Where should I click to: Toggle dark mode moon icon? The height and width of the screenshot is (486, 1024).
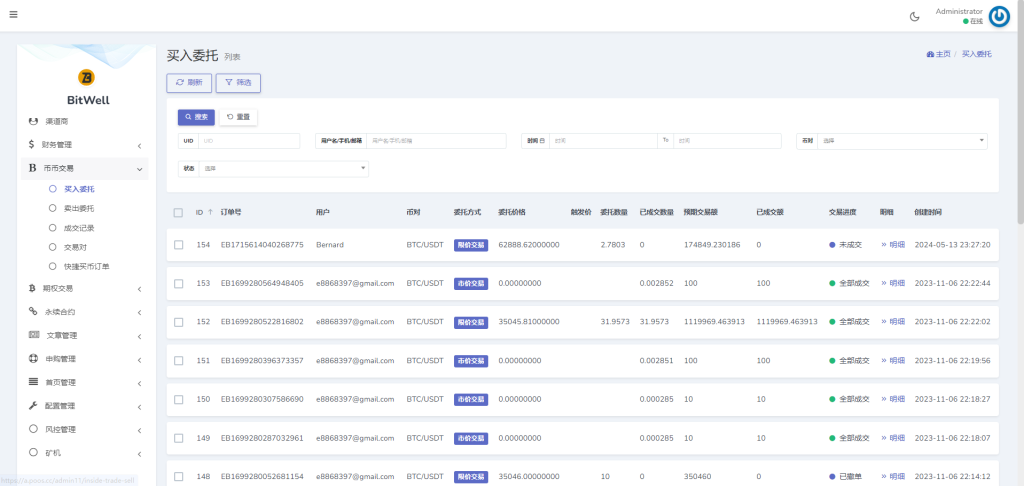[x=914, y=16]
